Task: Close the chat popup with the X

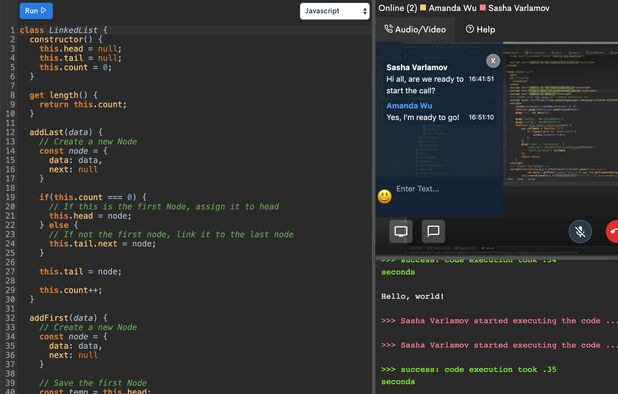Action: point(493,61)
